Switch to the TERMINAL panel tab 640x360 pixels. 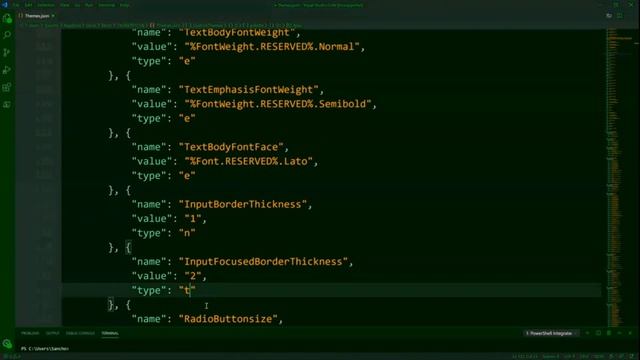coord(110,333)
